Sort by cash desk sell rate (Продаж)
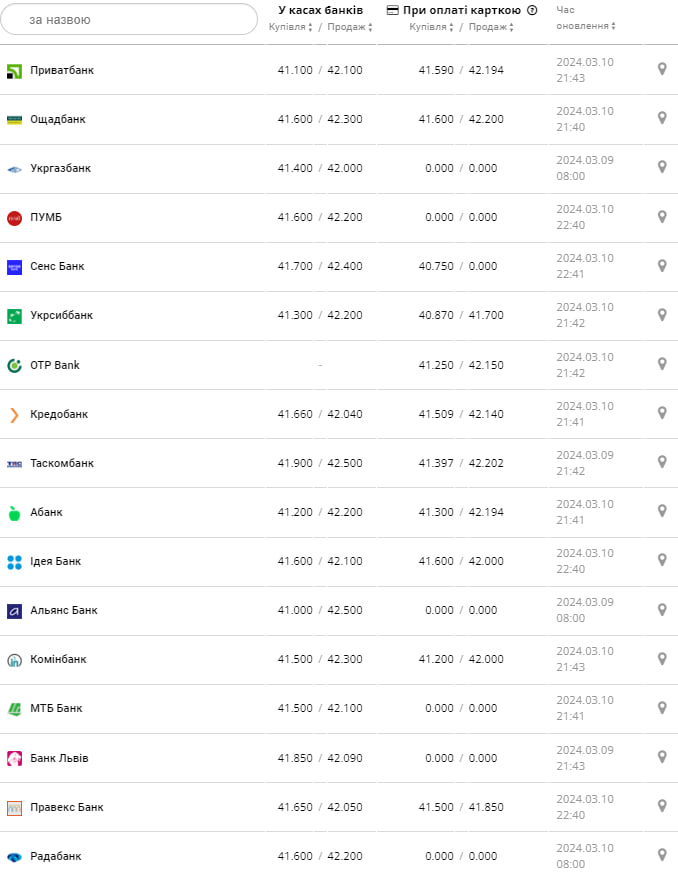Screen dimensions: 678x876 click(x=349, y=27)
